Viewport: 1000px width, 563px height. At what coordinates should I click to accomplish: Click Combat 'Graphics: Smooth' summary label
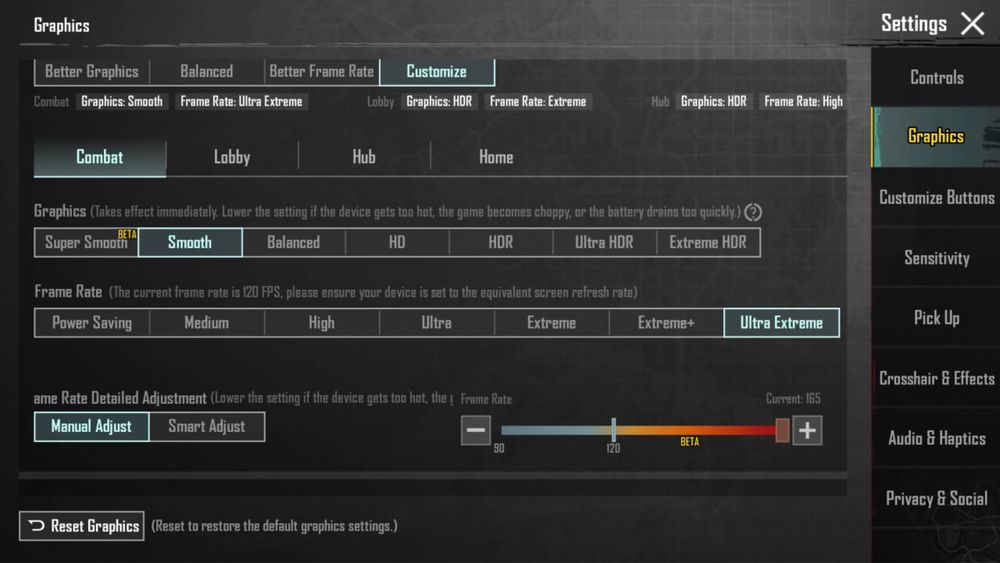(122, 101)
